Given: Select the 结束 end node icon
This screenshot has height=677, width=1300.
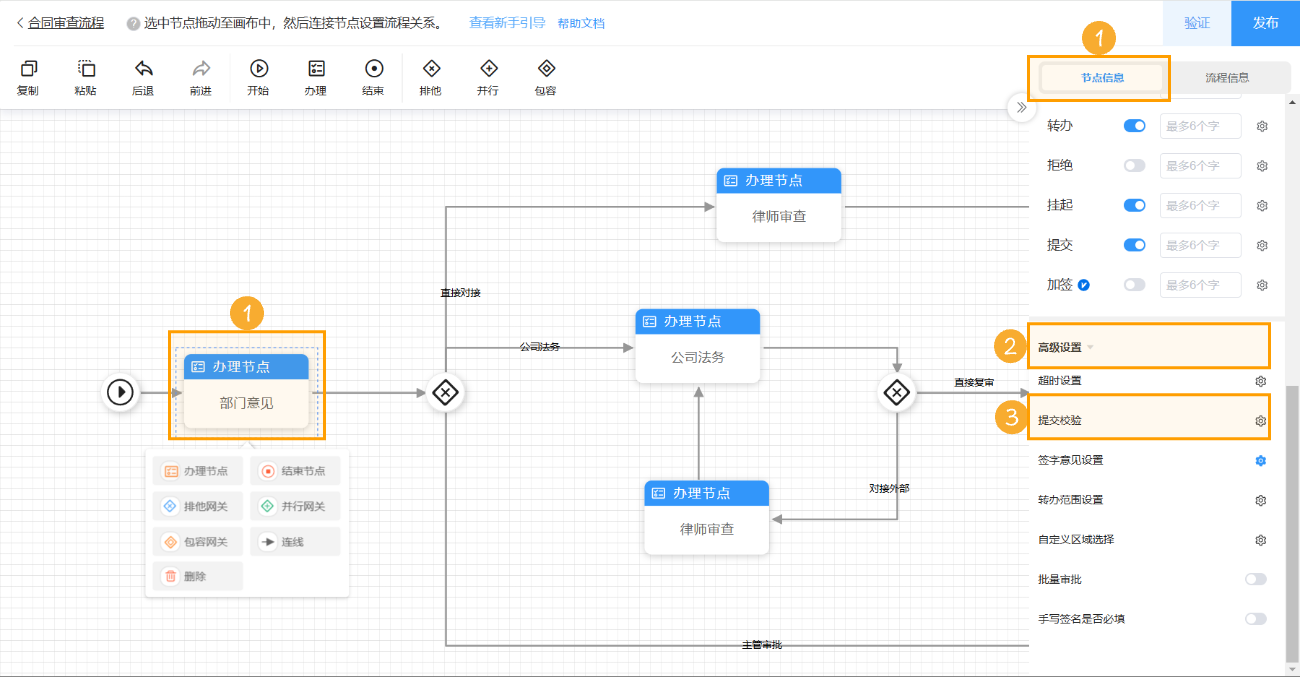Looking at the screenshot, I should tap(373, 69).
